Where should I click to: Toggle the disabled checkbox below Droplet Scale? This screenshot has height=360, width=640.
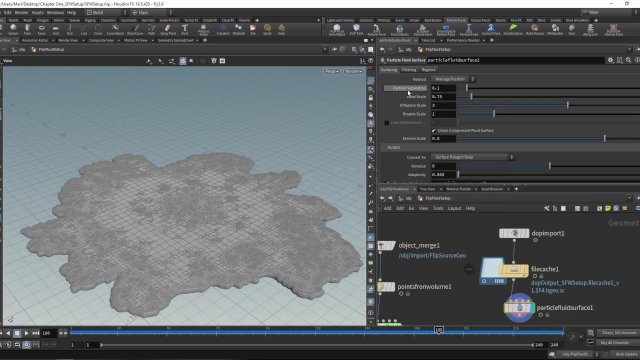pyautogui.click(x=387, y=123)
